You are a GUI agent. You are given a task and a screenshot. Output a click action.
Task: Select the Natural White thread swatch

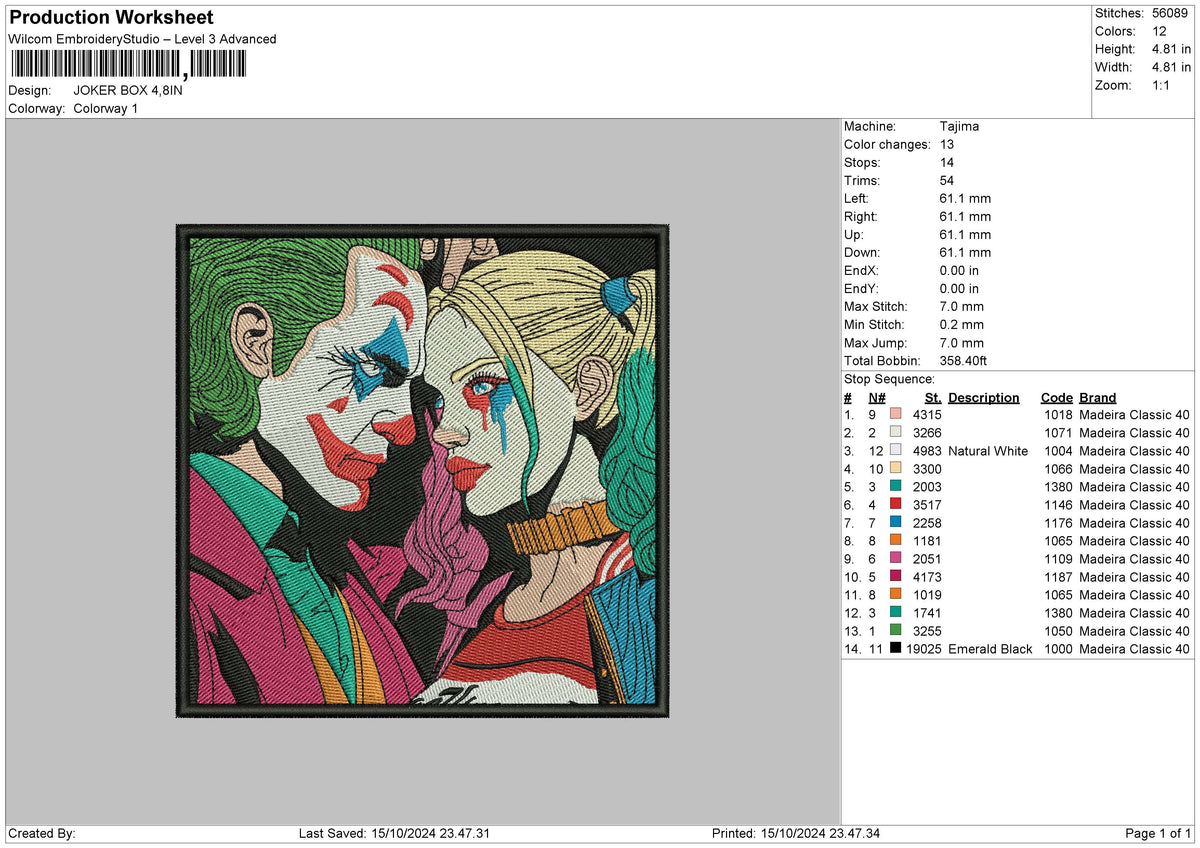(895, 451)
